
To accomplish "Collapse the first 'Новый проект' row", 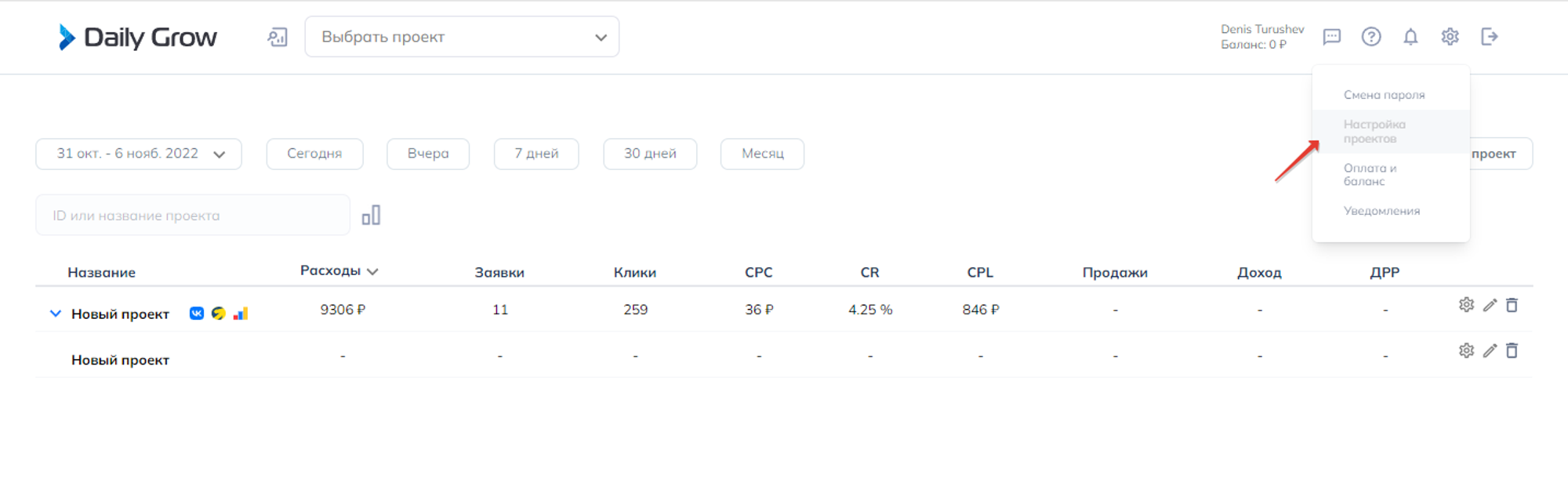I will (x=55, y=314).
